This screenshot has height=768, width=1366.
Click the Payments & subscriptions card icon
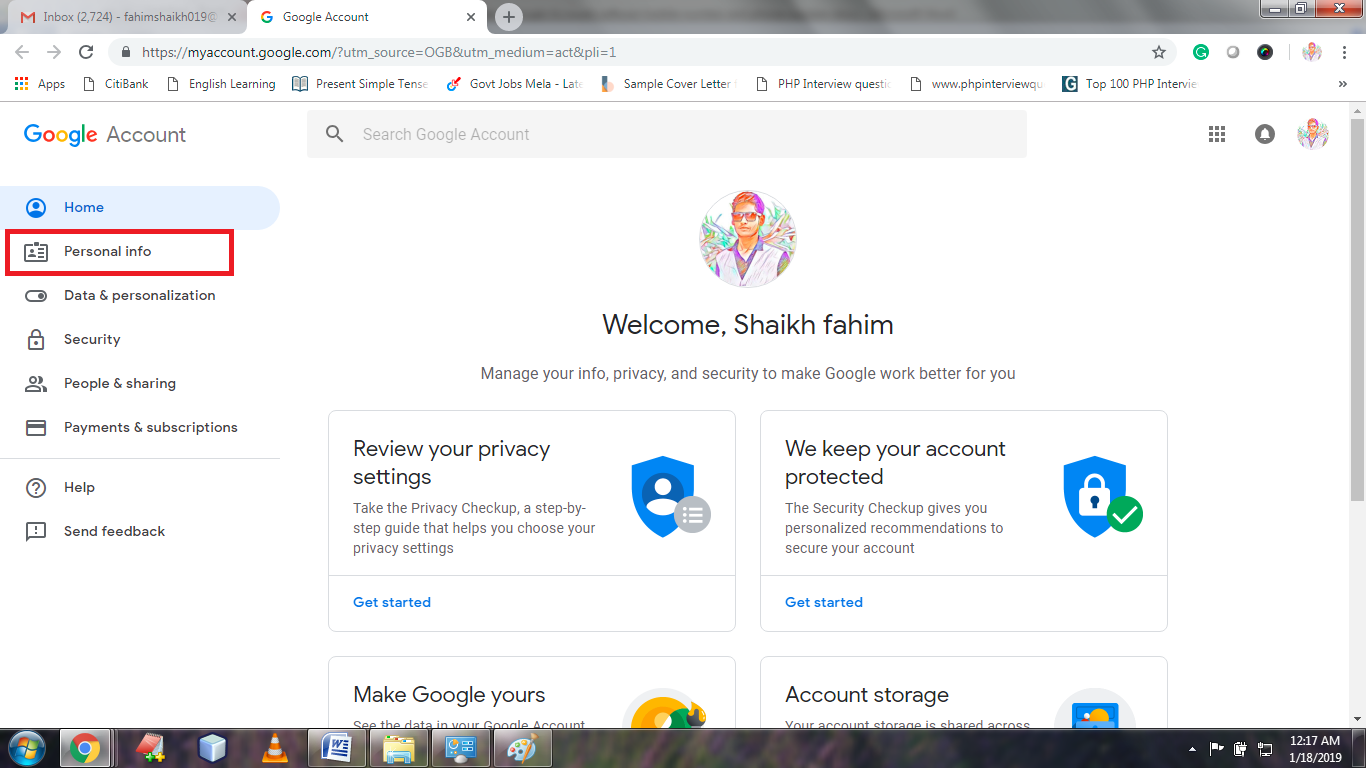pyautogui.click(x=36, y=427)
